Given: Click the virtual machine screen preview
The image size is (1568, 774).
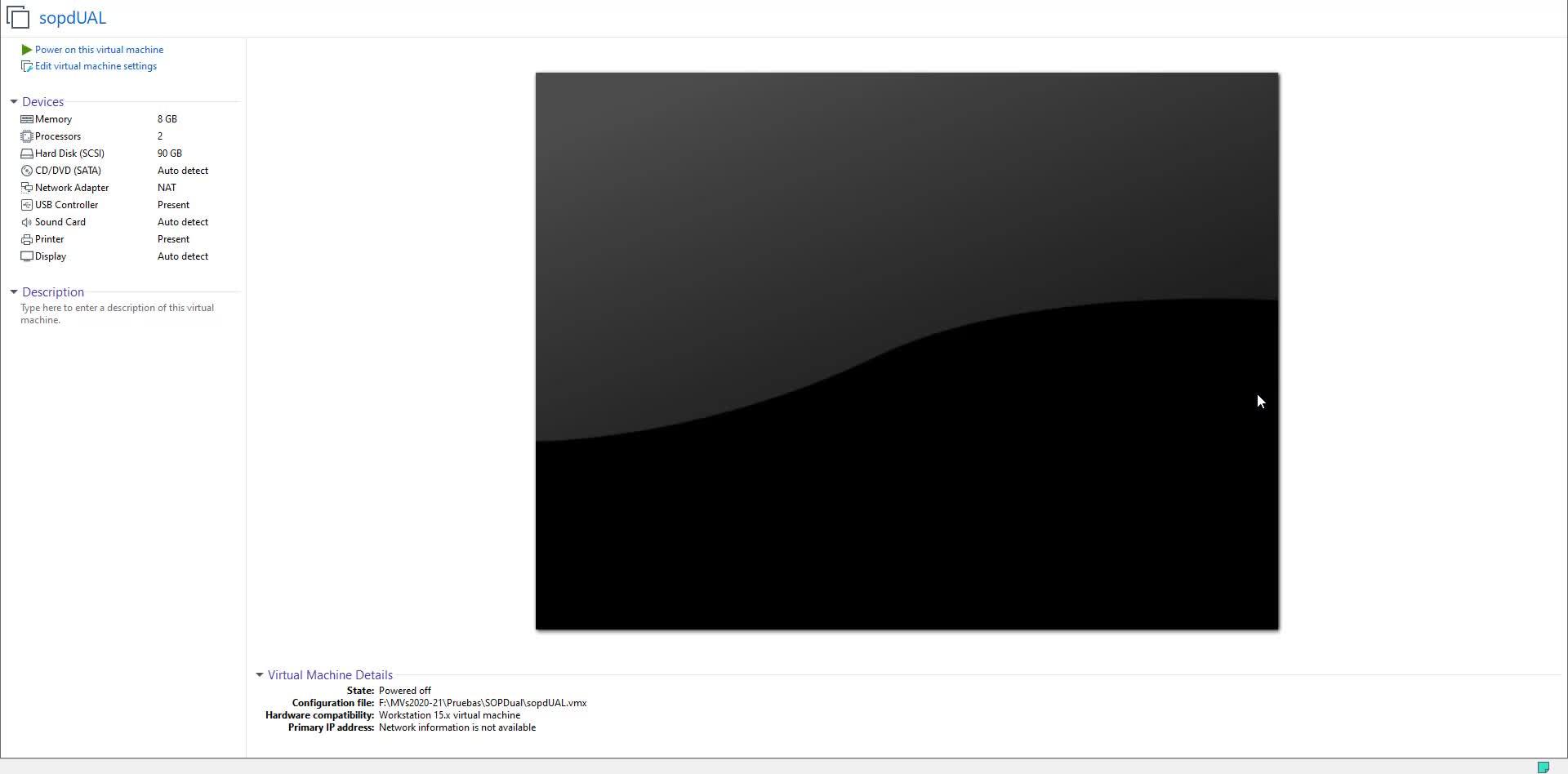Looking at the screenshot, I should 907,351.
